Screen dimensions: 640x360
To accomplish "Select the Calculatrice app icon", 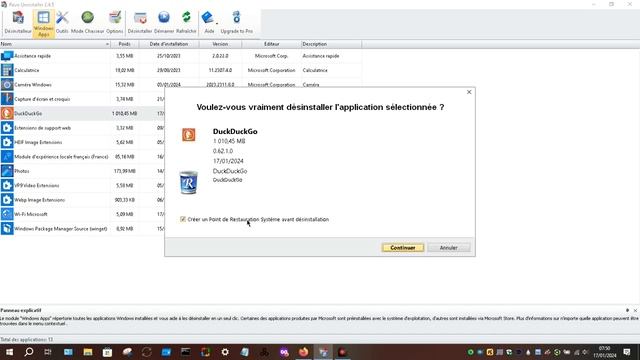I will click(7, 70).
